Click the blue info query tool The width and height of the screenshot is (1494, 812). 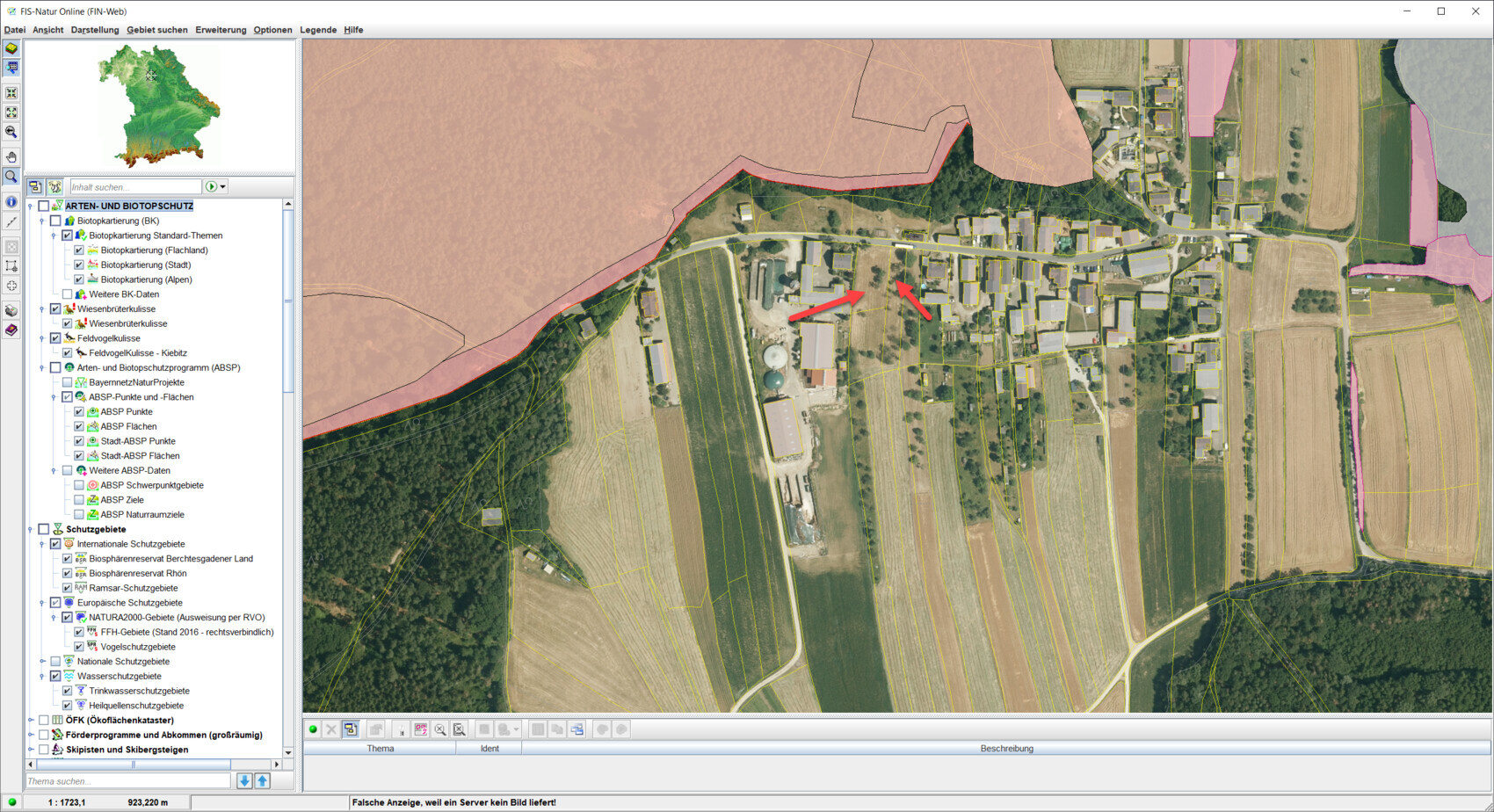(x=11, y=201)
